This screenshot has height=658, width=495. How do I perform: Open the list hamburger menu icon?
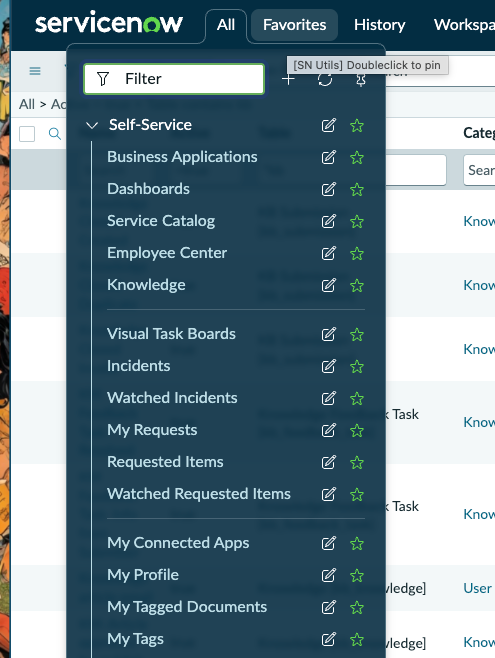pos(35,71)
